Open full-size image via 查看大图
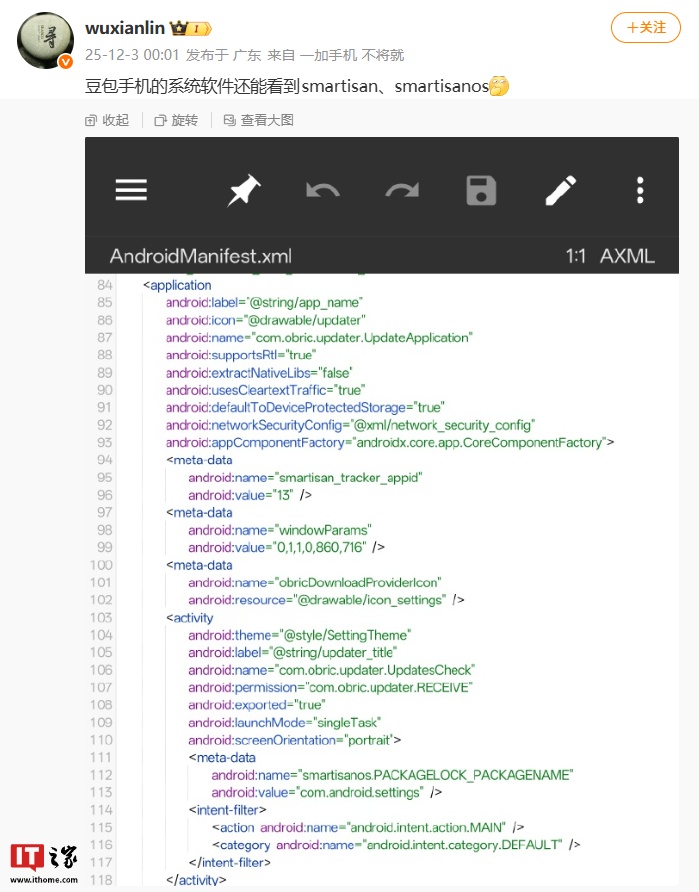Viewport: 699px width, 892px height. [259, 120]
